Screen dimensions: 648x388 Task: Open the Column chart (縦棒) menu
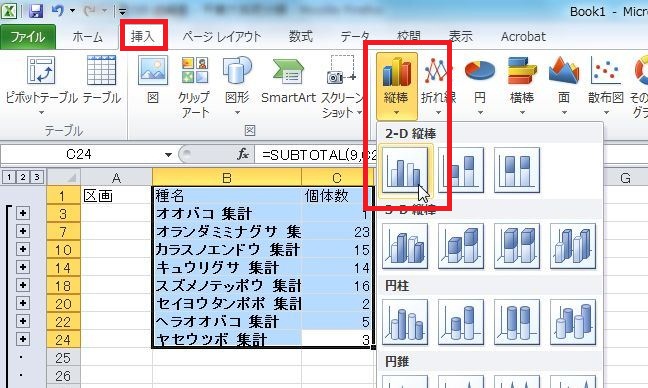click(x=396, y=86)
